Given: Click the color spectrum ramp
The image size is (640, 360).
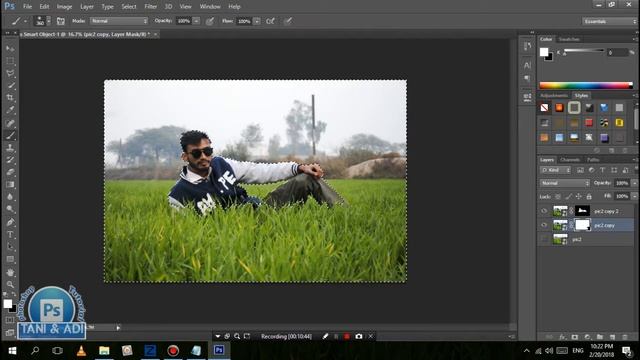Looking at the screenshot, I should pos(586,85).
